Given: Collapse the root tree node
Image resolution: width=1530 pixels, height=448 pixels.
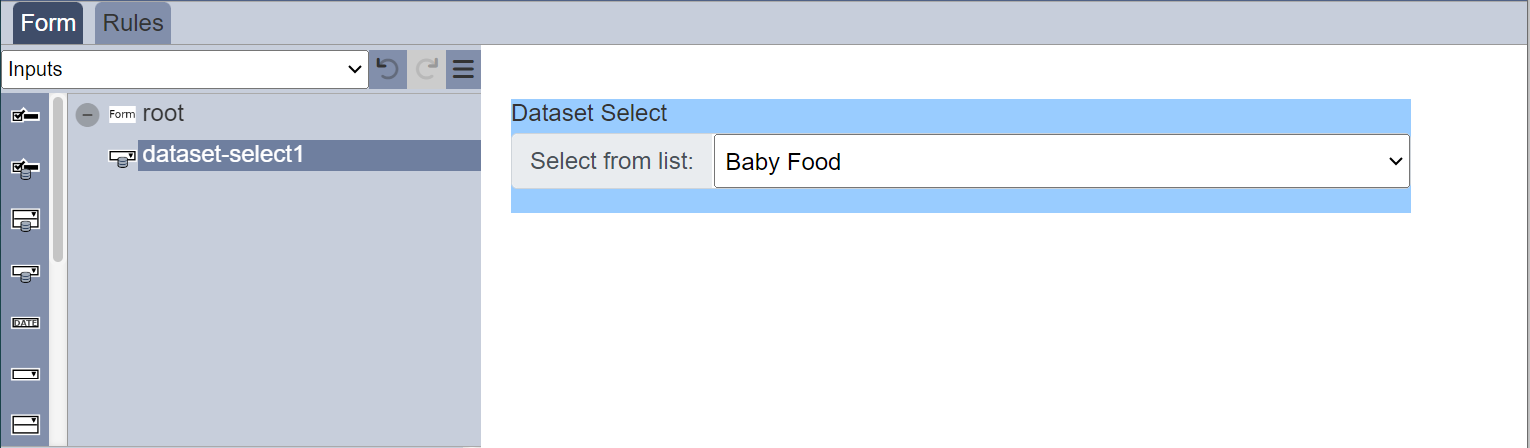Looking at the screenshot, I should pos(87,114).
